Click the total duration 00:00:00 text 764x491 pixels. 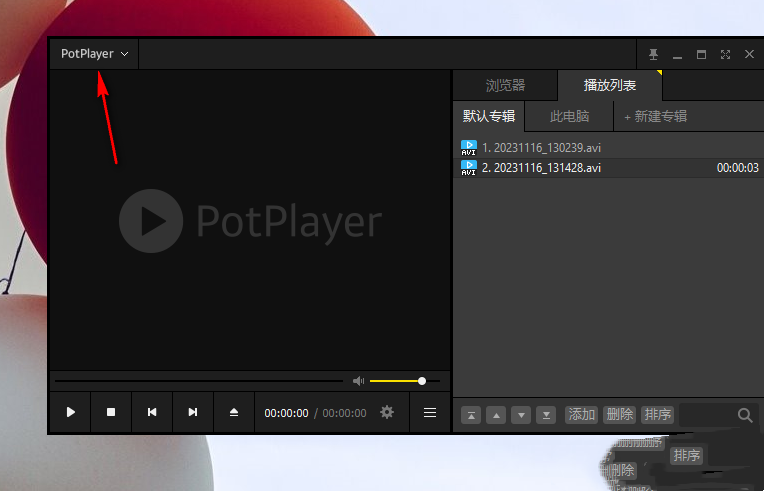pos(344,413)
